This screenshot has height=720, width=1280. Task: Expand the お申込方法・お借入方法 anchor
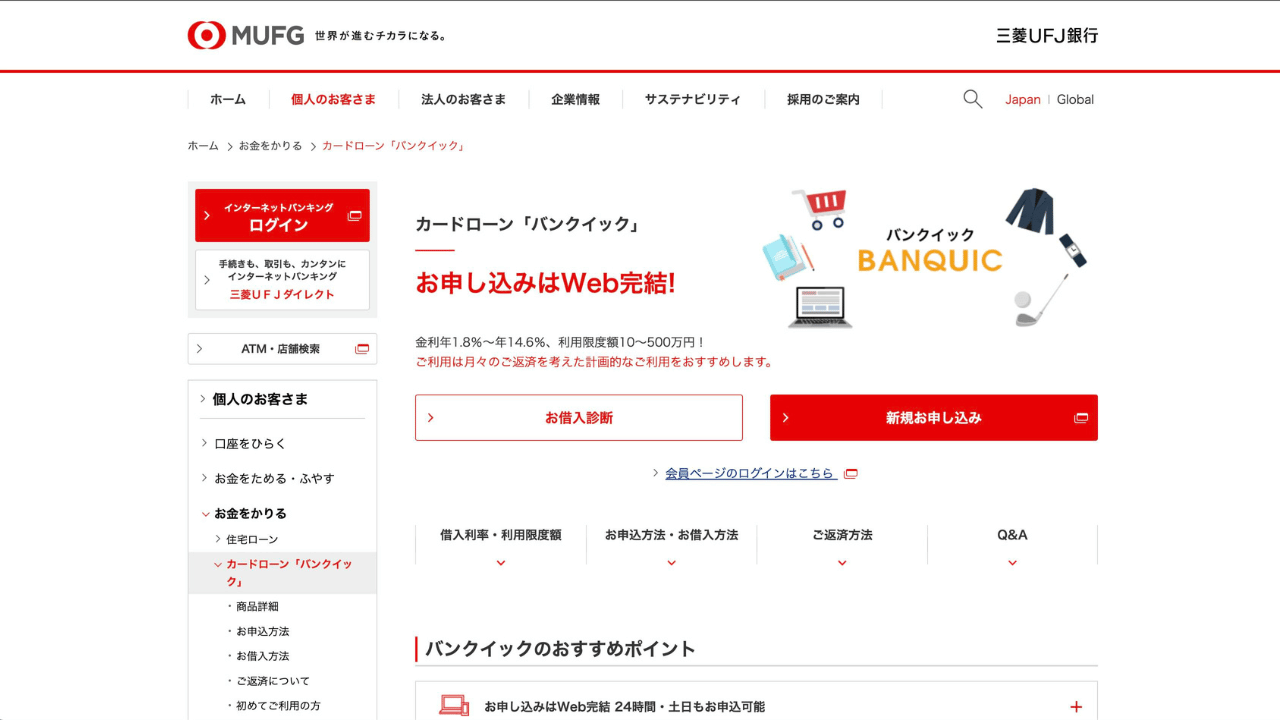coord(671,545)
